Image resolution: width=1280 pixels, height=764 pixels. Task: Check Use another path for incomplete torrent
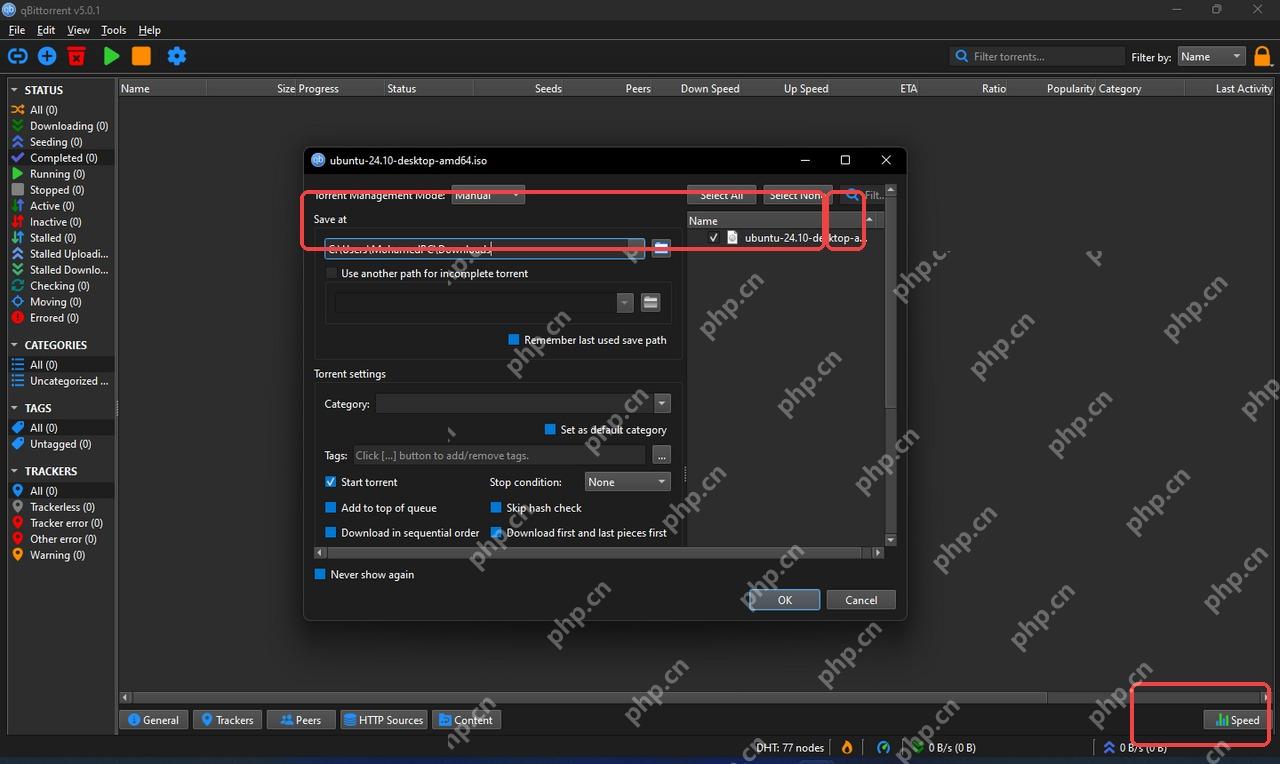pyautogui.click(x=332, y=273)
